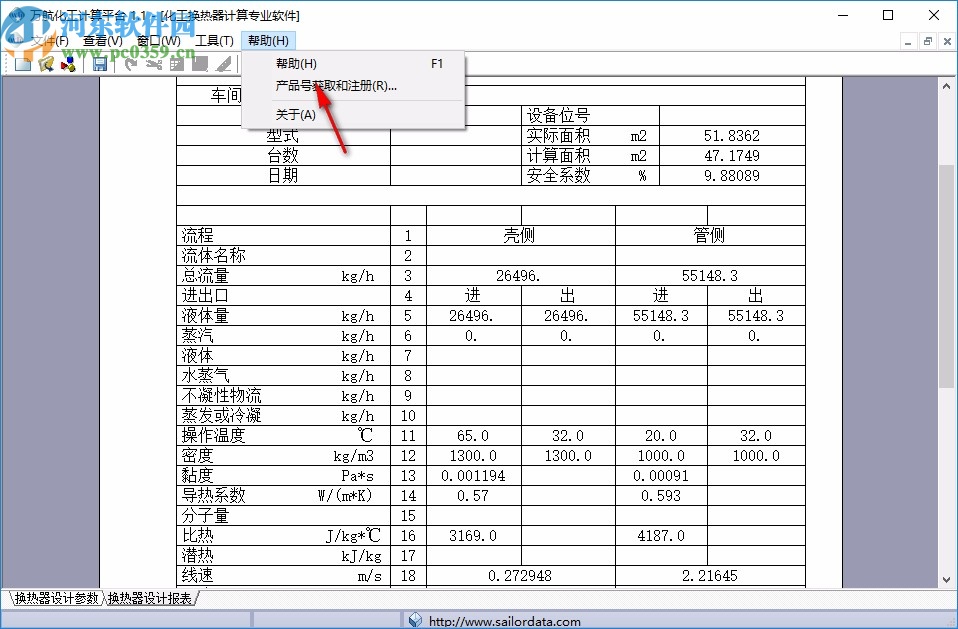
Task: Click the 黏度 value 0.00091
Action: [x=661, y=476]
